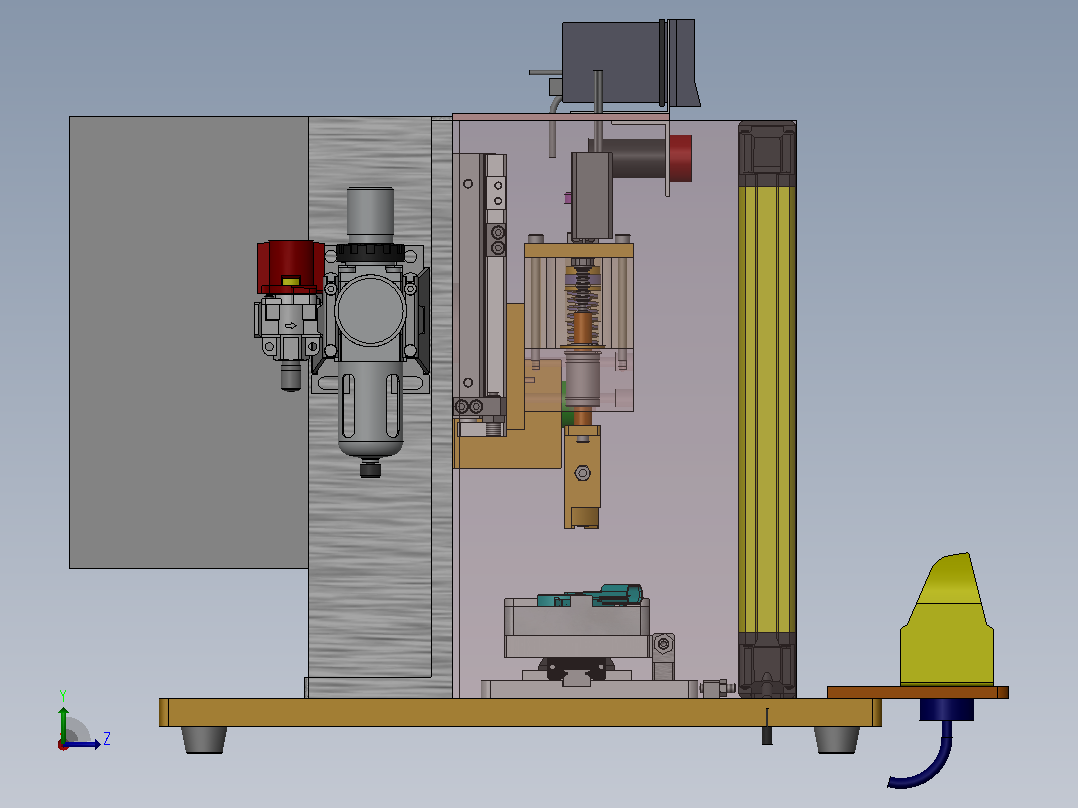The width and height of the screenshot is (1078, 808).
Task: Click the green Y axis arrow of triad
Action: pyautogui.click(x=63, y=723)
